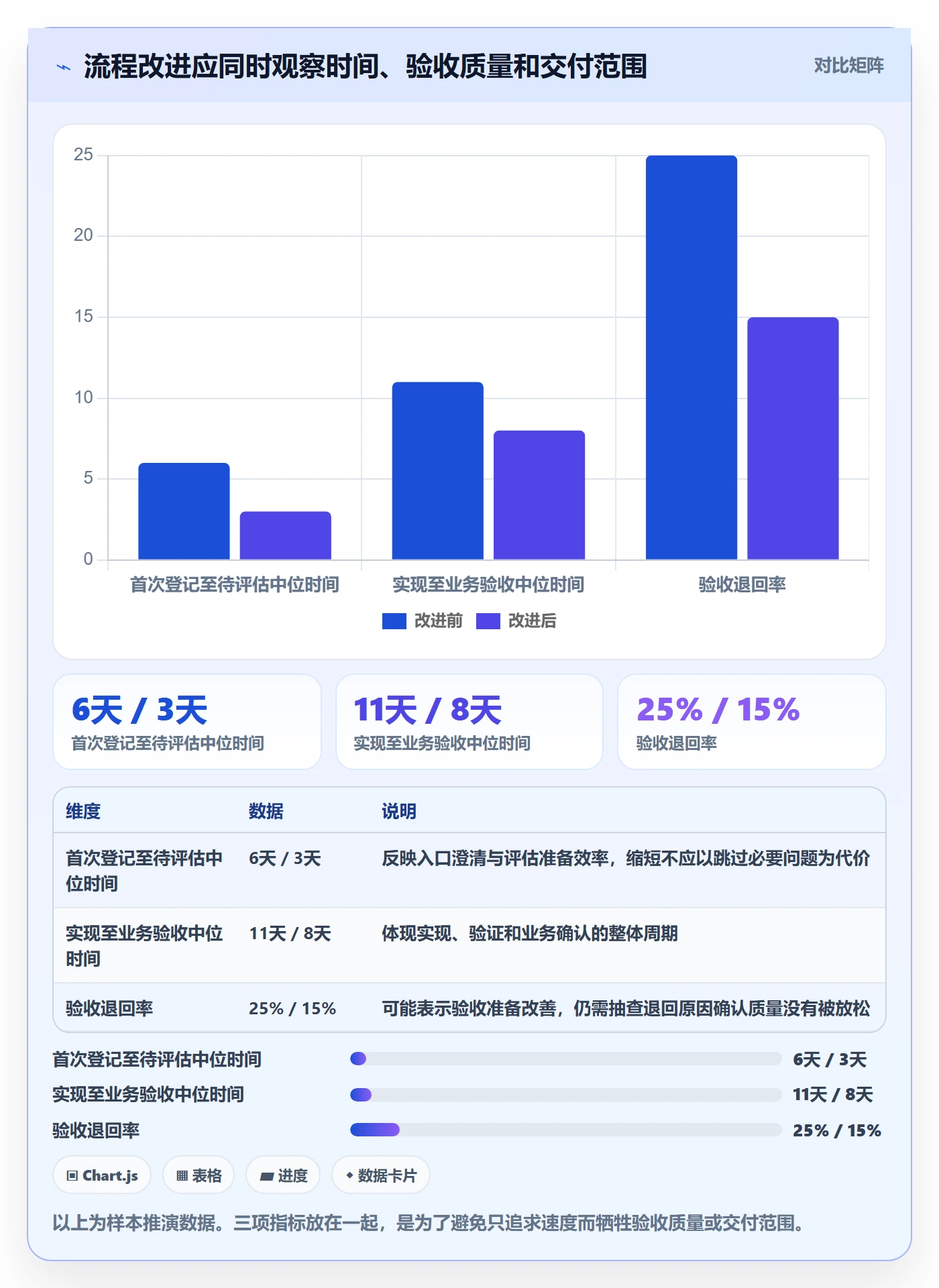939x1288 pixels.
Task: Click the 验收退回率 label under the chart axis
Action: (742, 584)
